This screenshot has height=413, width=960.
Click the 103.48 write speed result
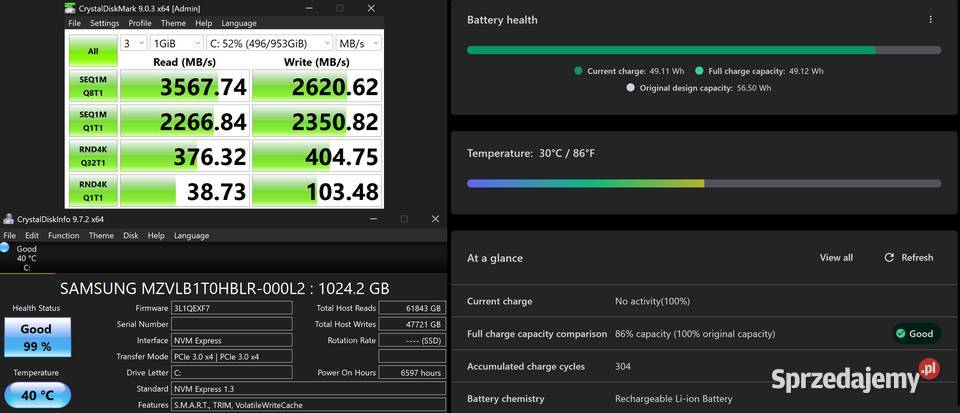(x=317, y=190)
